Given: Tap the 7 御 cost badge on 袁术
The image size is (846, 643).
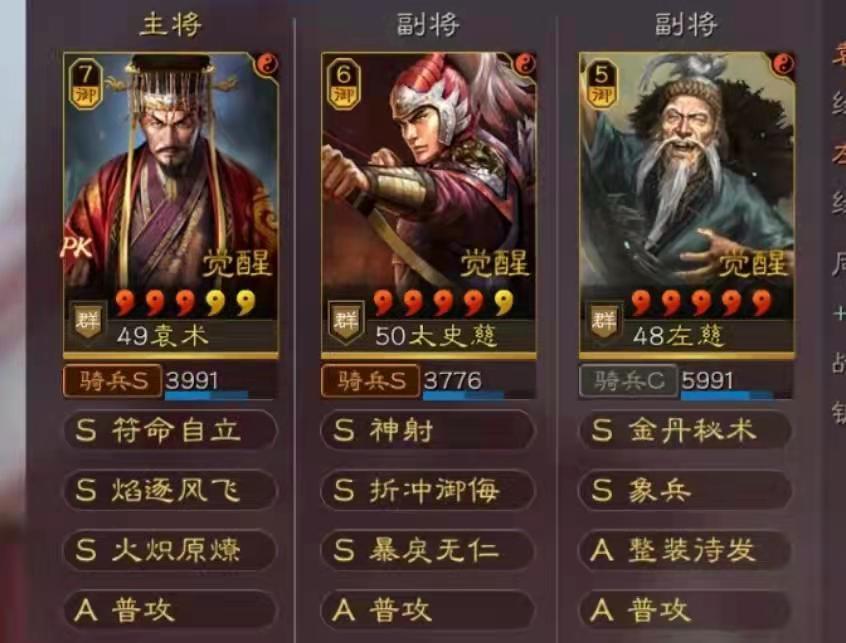Looking at the screenshot, I should [86, 84].
